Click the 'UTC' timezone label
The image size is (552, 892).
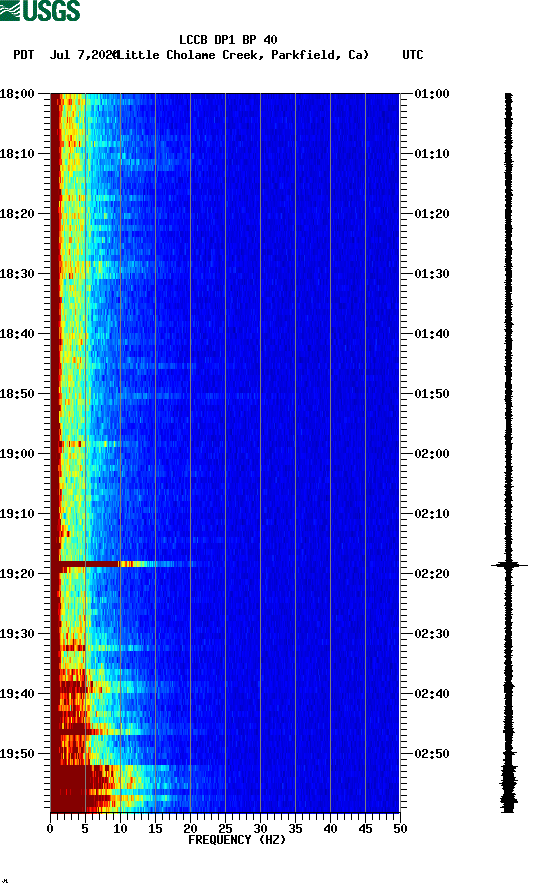pyautogui.click(x=413, y=55)
